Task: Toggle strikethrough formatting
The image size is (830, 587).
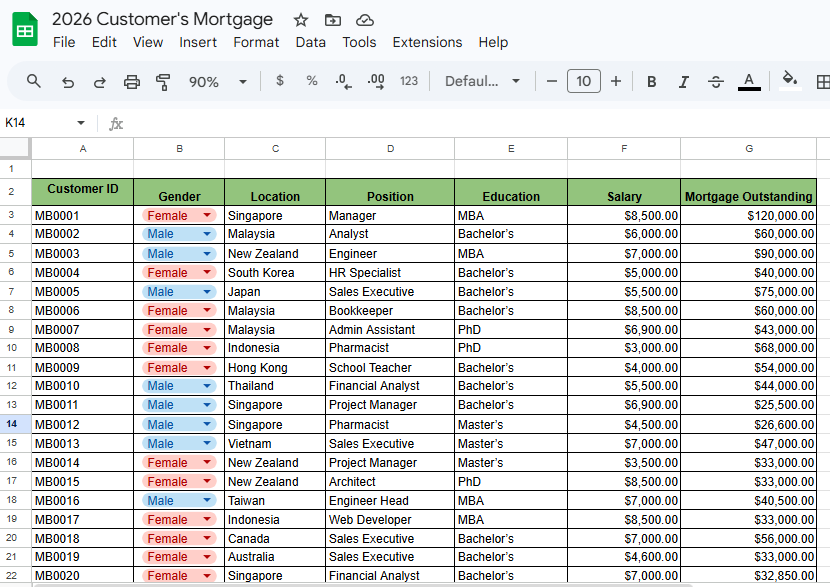Action: pyautogui.click(x=716, y=82)
